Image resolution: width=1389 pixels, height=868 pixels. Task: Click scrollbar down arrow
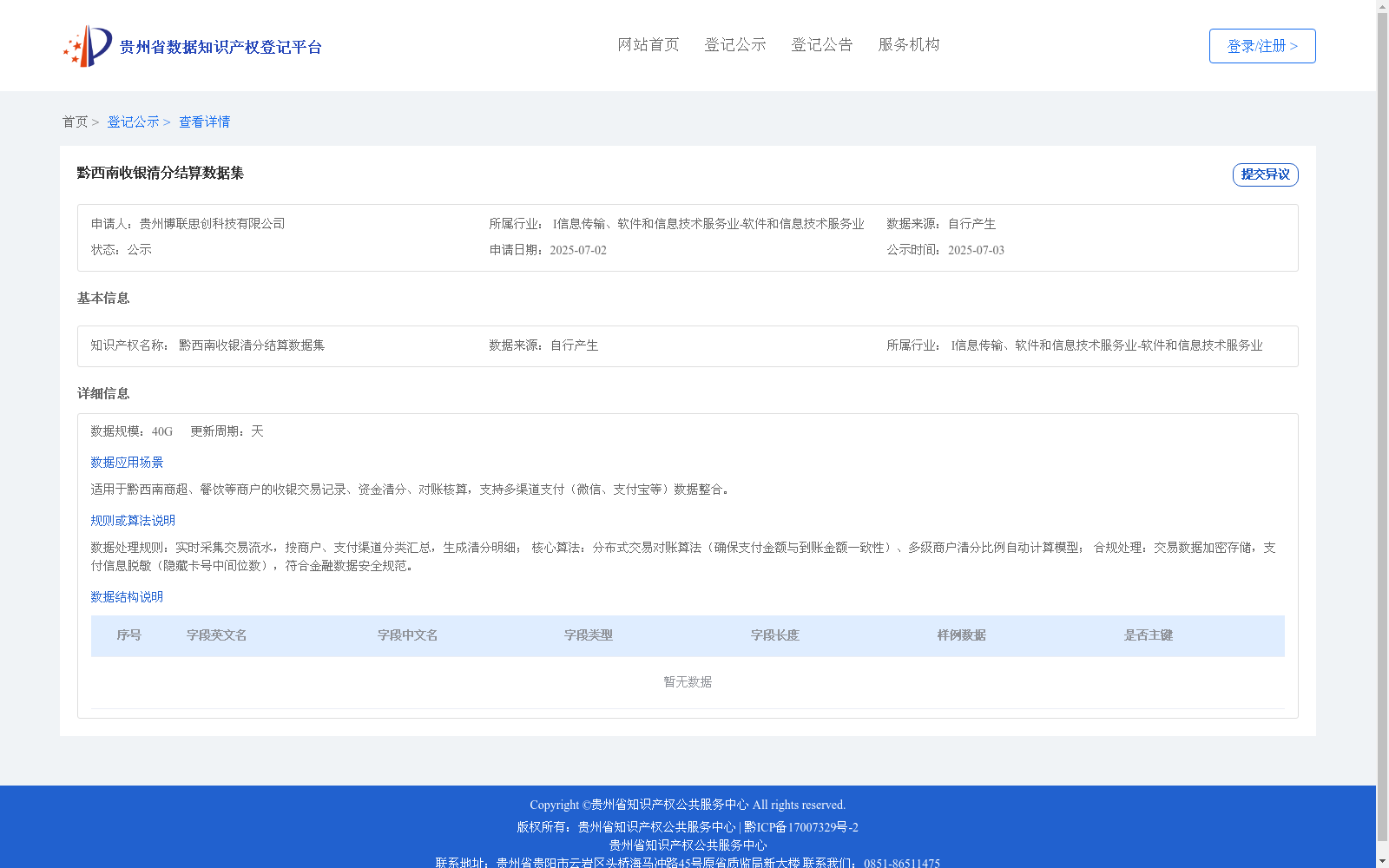[1382, 861]
